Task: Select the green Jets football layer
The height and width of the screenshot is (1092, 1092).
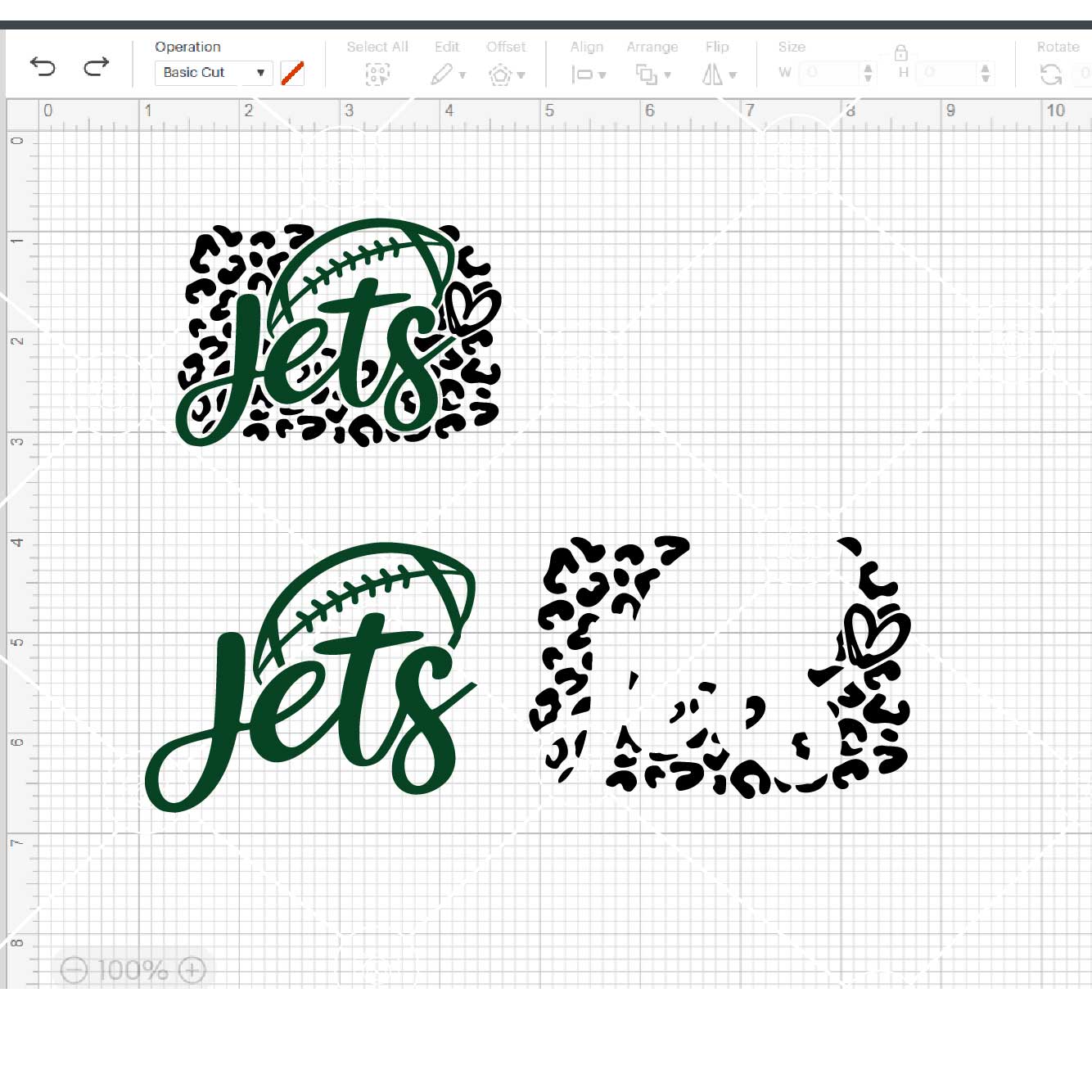Action: click(311, 678)
